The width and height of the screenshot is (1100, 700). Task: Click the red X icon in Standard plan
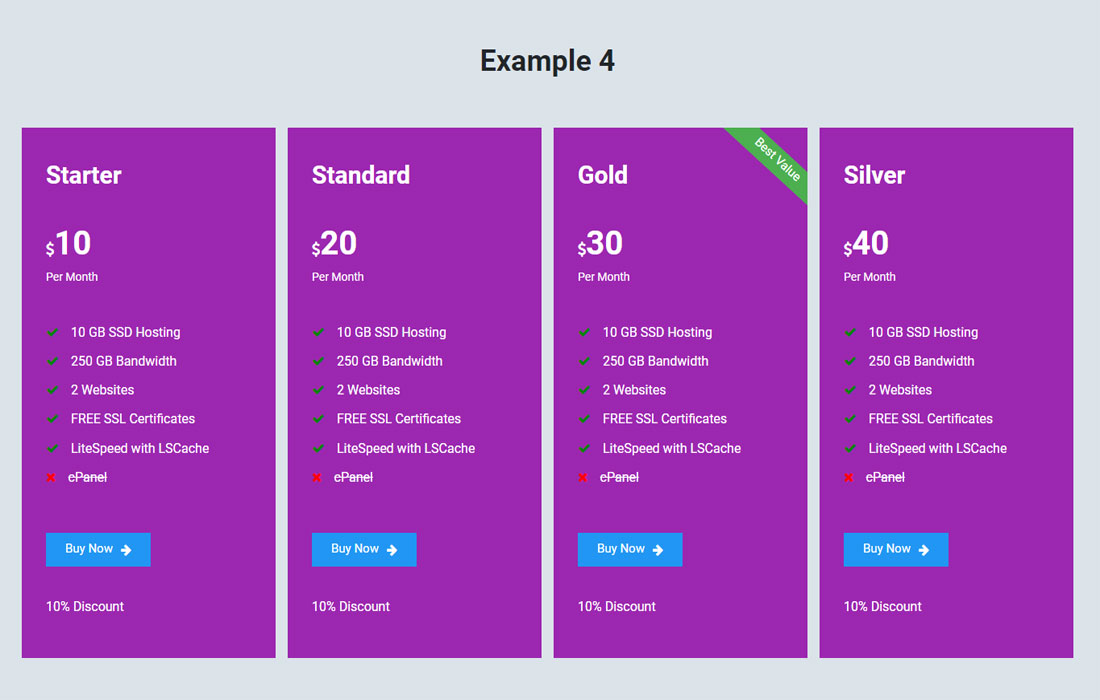pyautogui.click(x=317, y=478)
